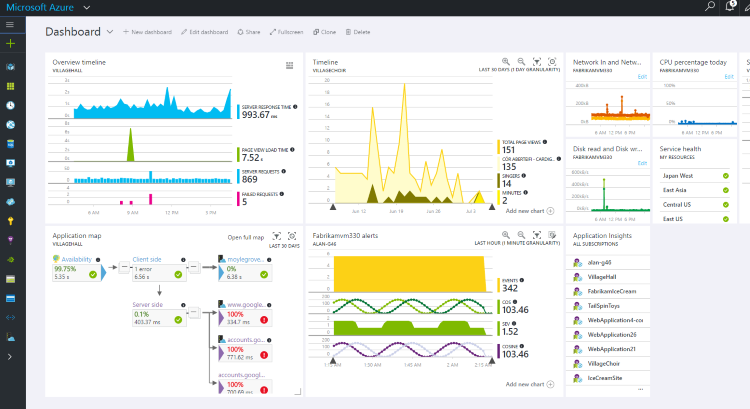The width and height of the screenshot is (750, 409).
Task: Click the ellipsis below the Application Insights list
Action: tap(640, 389)
